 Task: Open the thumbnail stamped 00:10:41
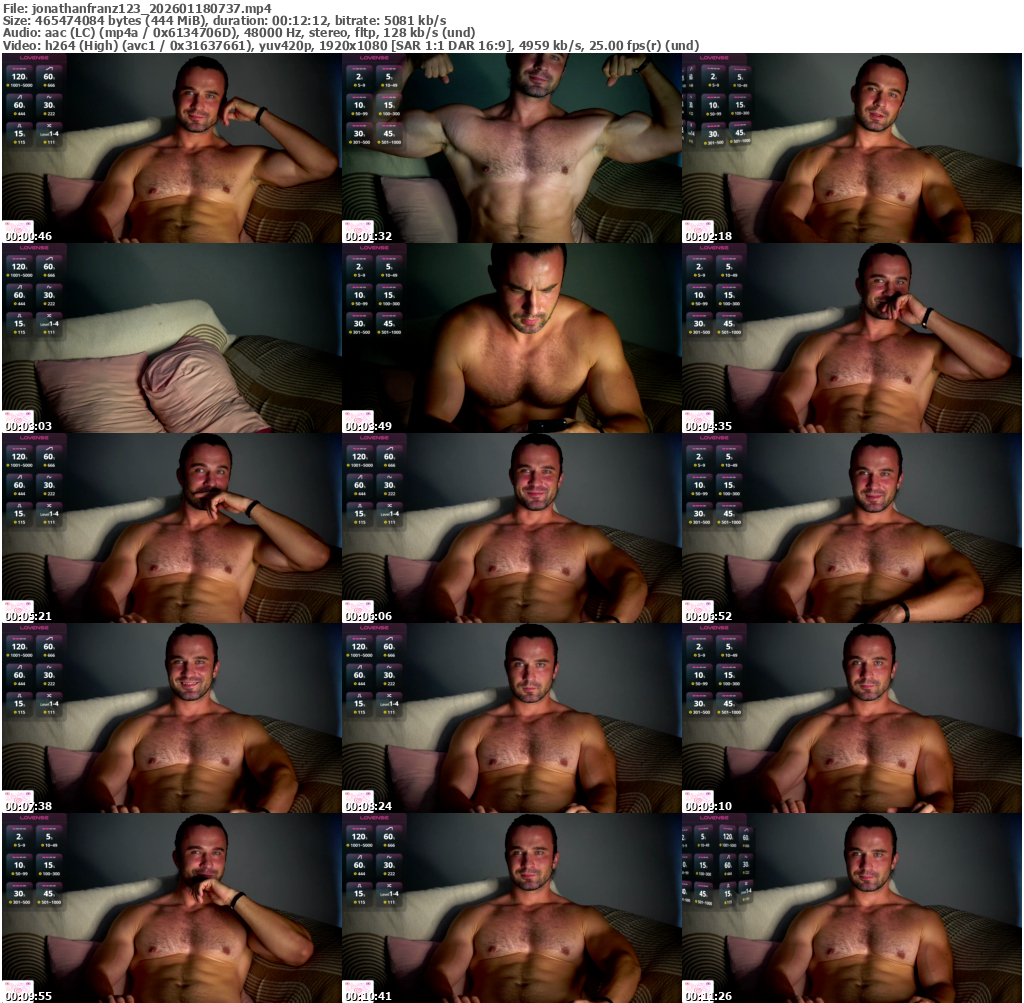[x=511, y=908]
